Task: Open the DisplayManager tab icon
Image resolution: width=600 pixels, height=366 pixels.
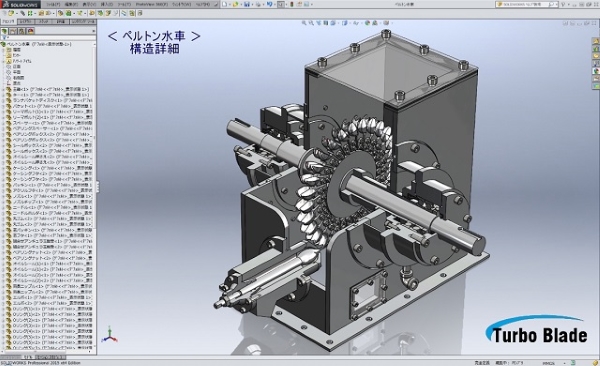Action: tap(31, 31)
